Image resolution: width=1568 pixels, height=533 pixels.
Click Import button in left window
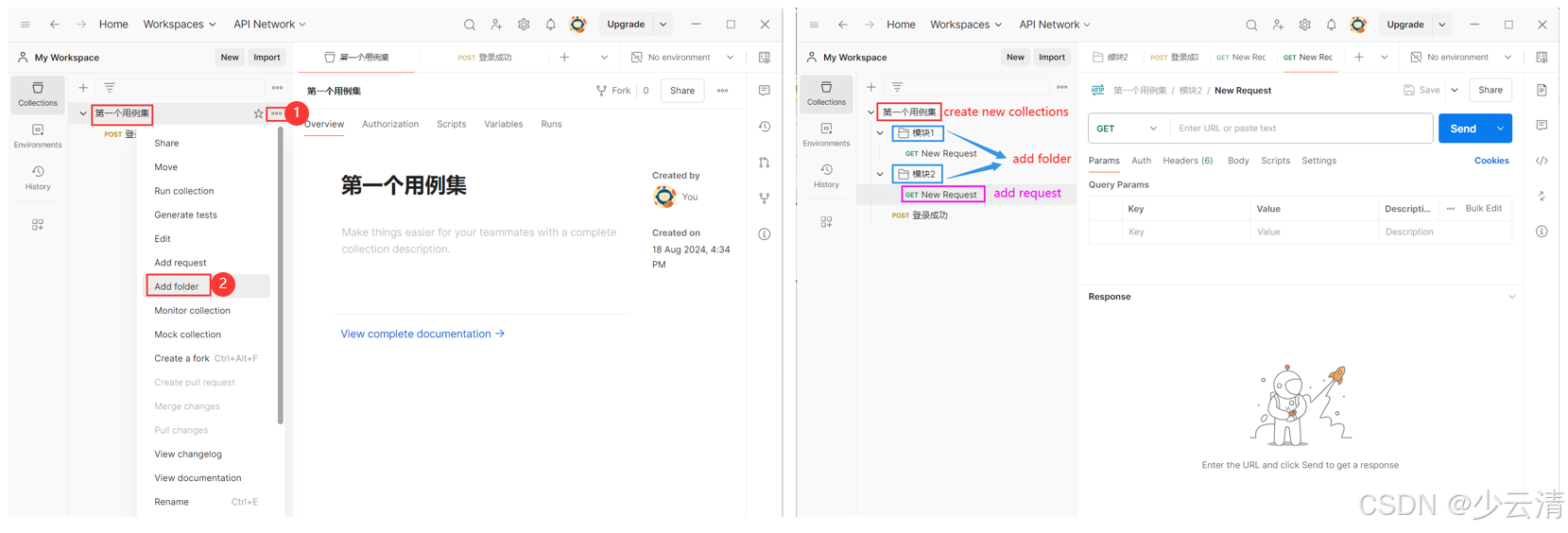coord(267,58)
